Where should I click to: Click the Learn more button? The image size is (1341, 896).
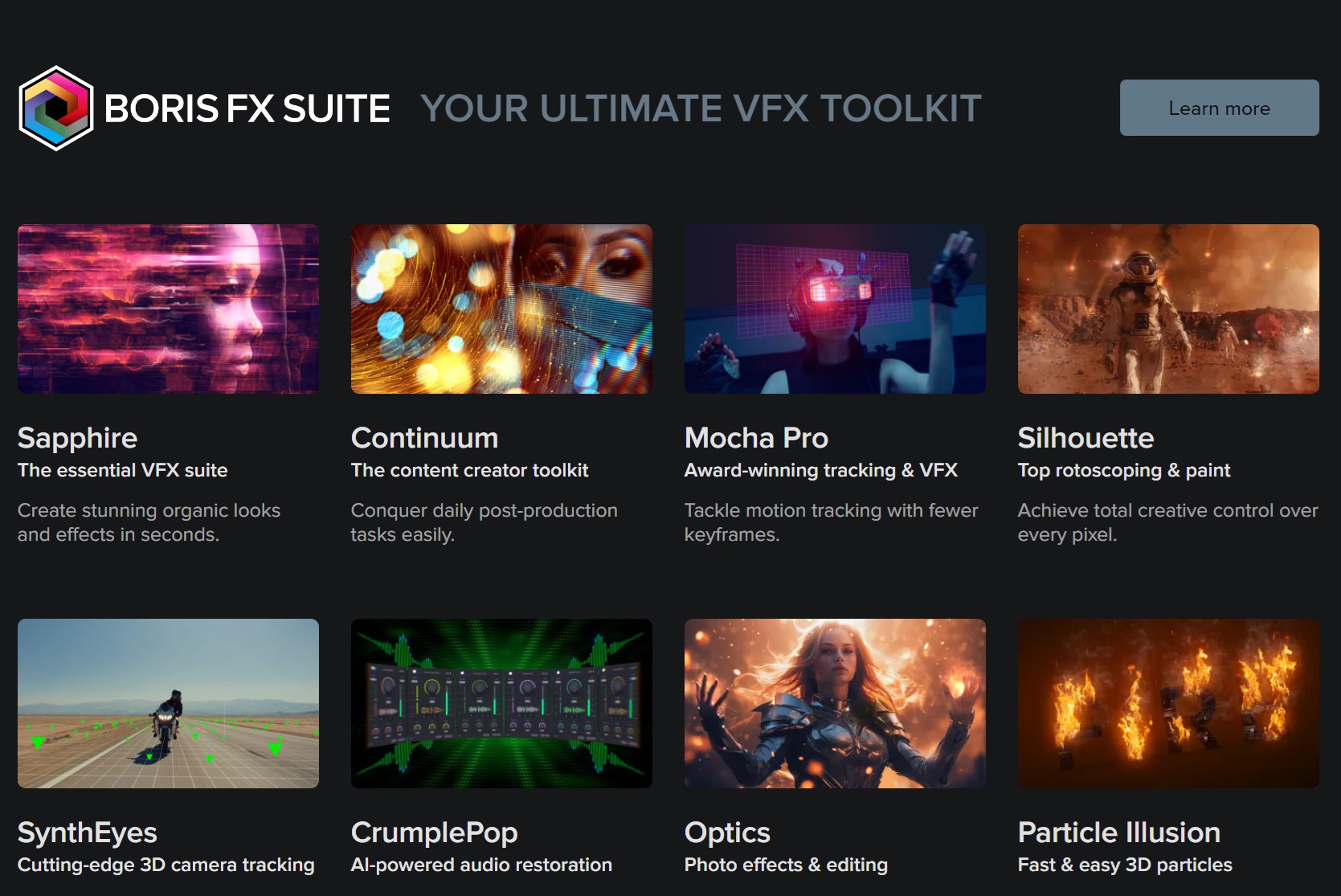pos(1218,108)
